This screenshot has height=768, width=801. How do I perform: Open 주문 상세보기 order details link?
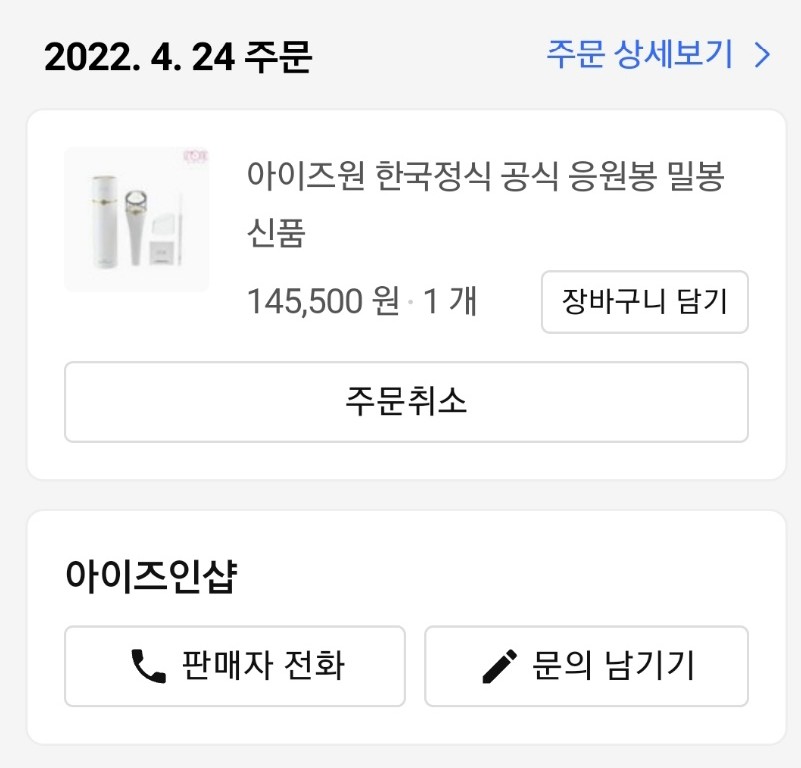[x=640, y=54]
